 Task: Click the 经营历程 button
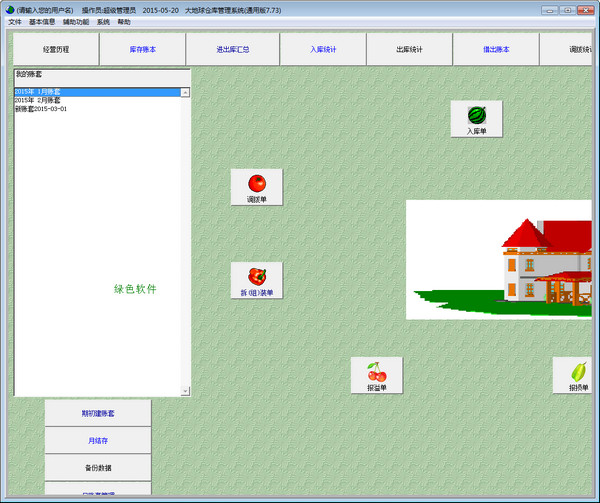click(56, 49)
